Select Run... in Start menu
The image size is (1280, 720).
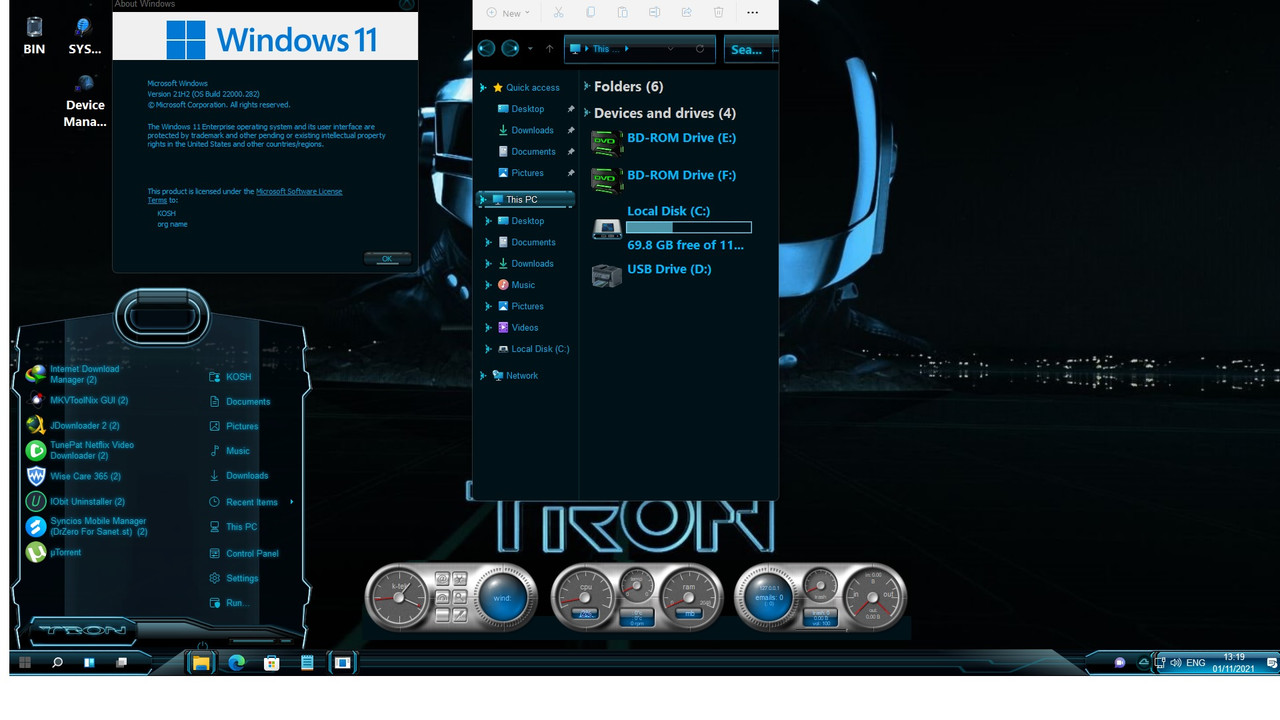pyautogui.click(x=228, y=603)
